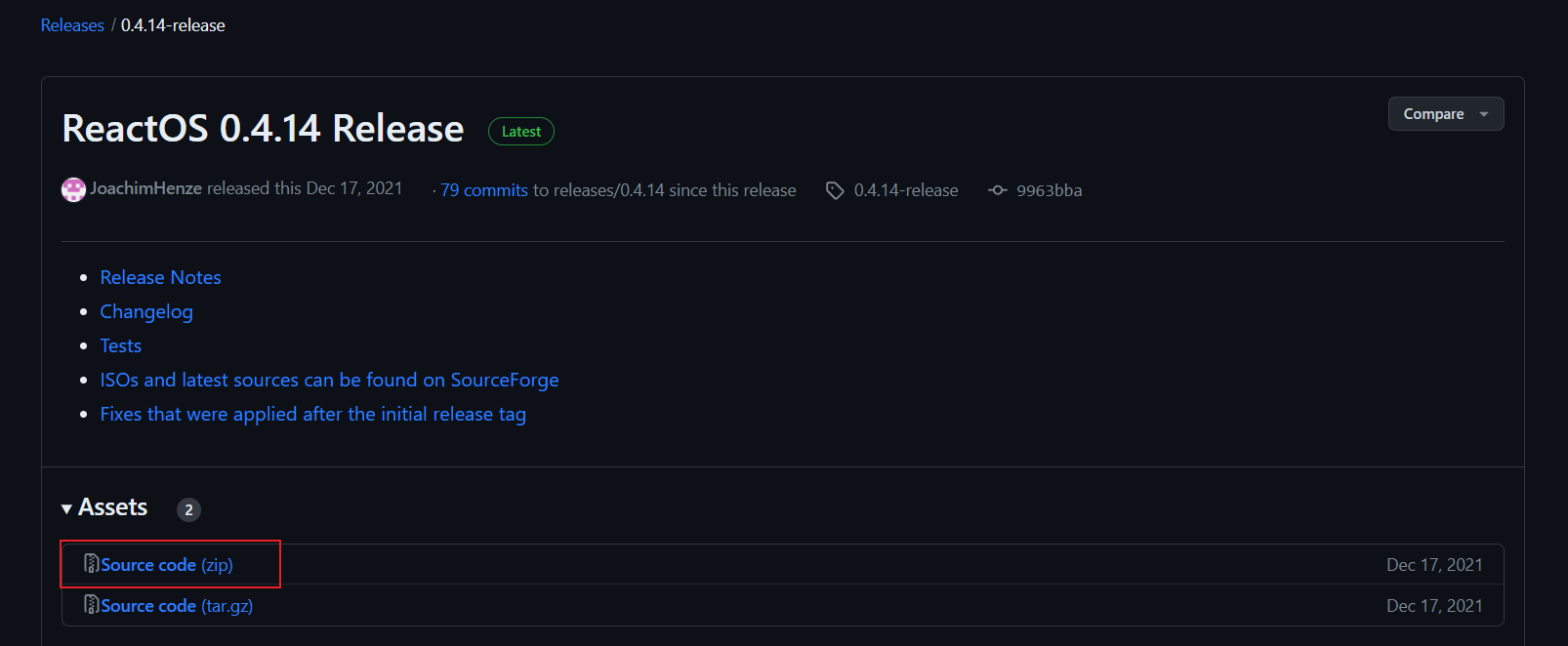Open the 0.4.14-release tag link
Viewport: 1568px width, 646px height.
pos(906,190)
